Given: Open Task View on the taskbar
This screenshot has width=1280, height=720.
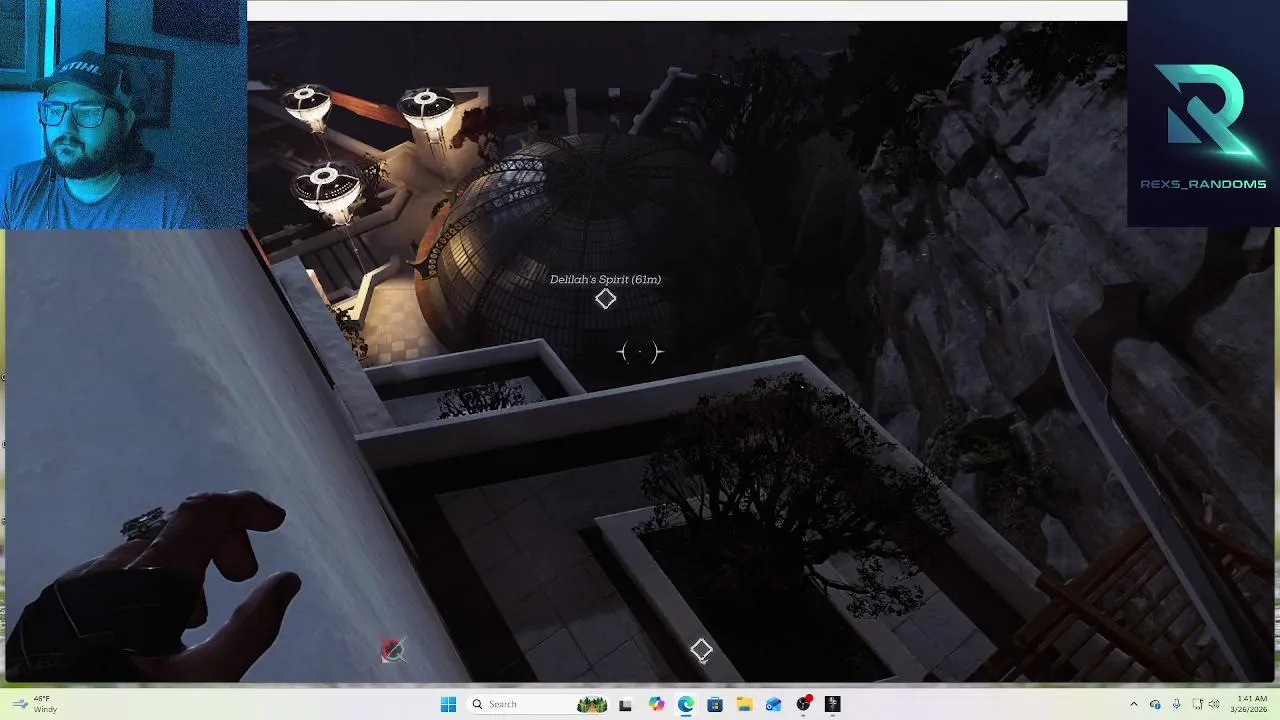Looking at the screenshot, I should pos(625,704).
